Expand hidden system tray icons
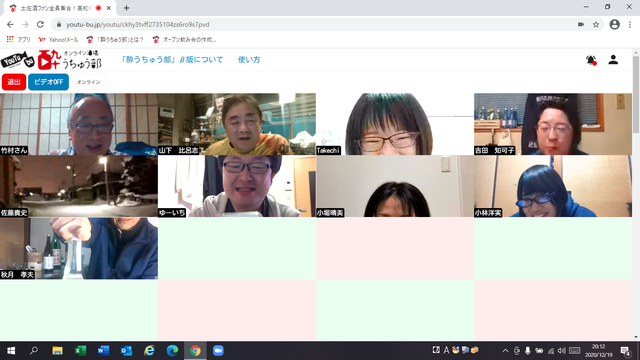The image size is (640, 360). click(505, 351)
